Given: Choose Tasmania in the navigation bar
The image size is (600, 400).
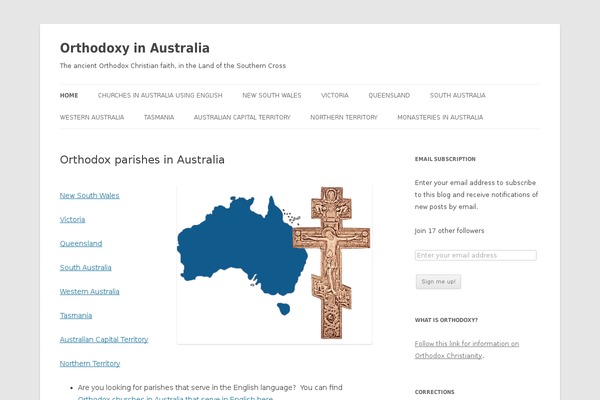Looking at the screenshot, I should coord(159,117).
